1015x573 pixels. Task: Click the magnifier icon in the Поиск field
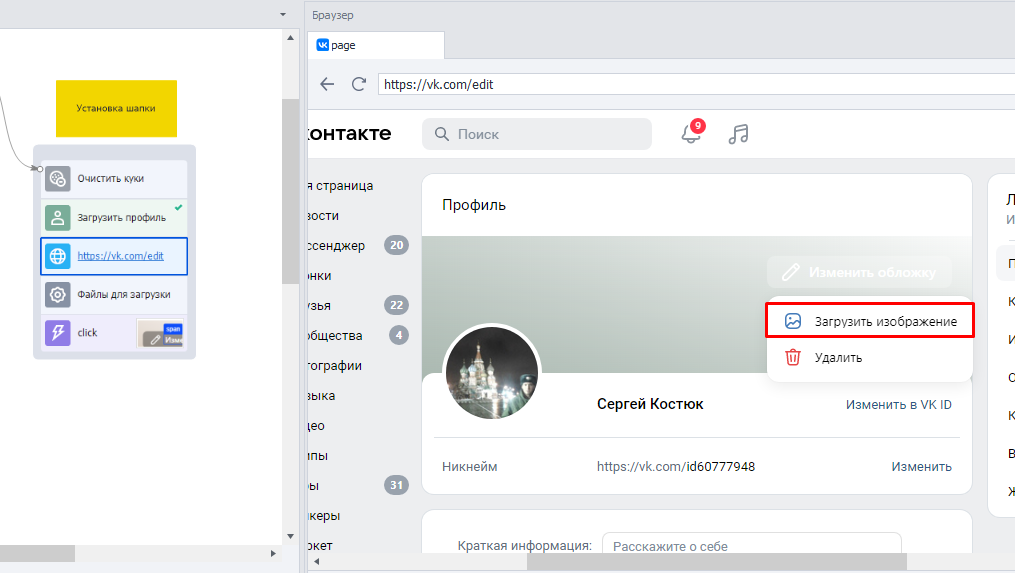(x=441, y=134)
